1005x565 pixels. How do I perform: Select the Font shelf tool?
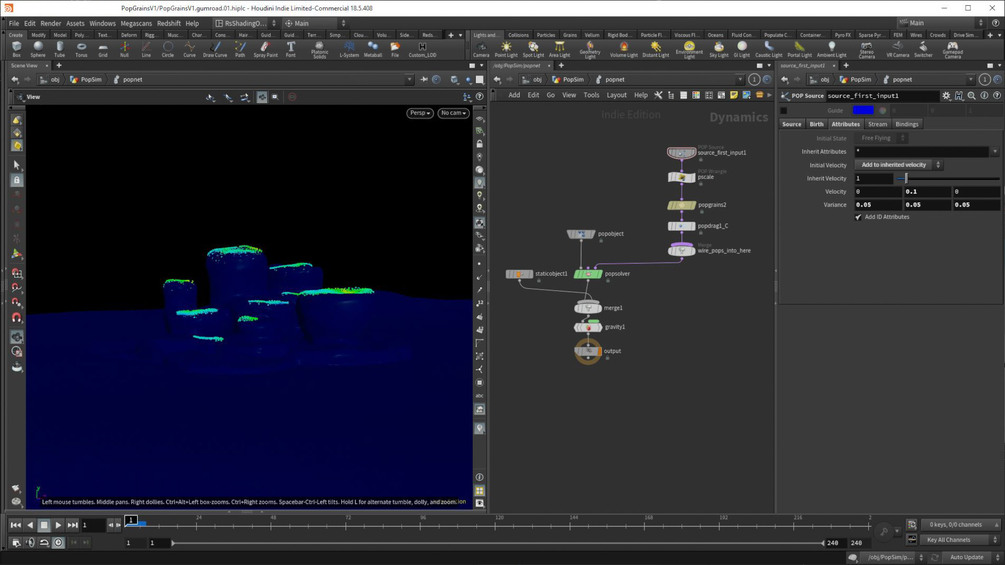click(x=290, y=49)
